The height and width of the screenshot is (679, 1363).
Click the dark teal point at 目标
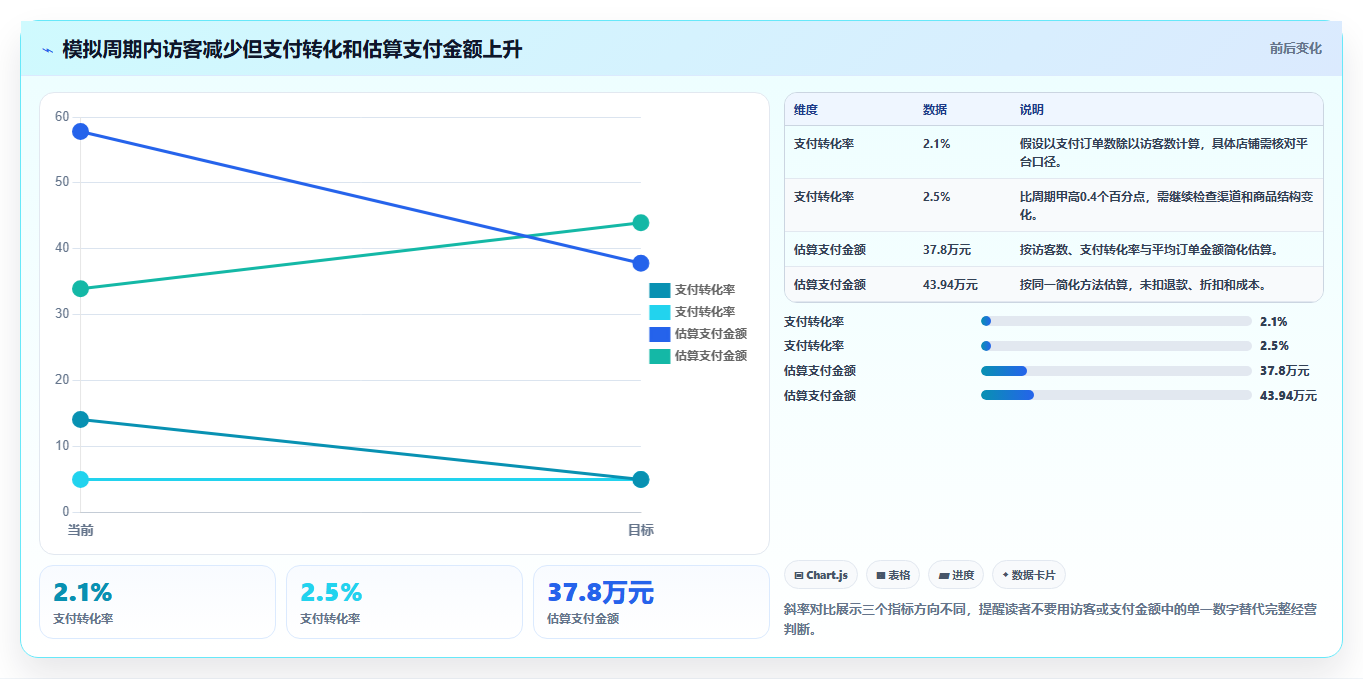[x=641, y=479]
